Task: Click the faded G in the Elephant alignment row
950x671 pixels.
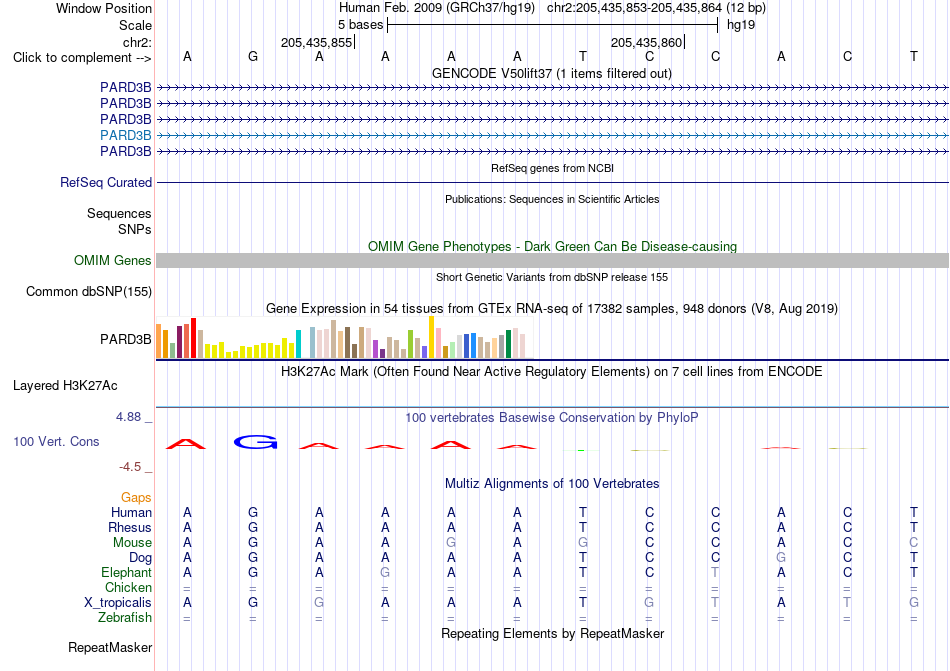Action: click(x=385, y=572)
